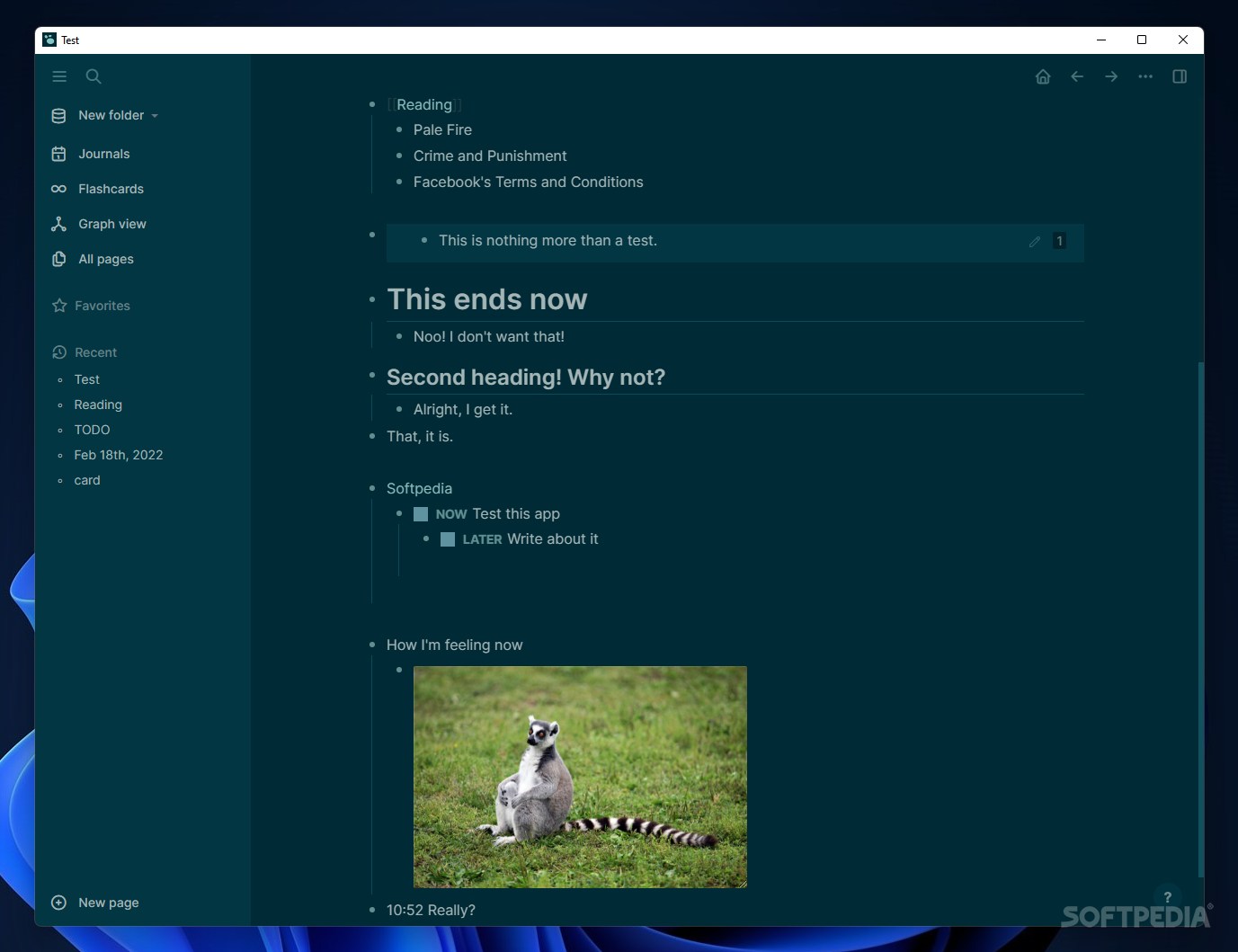Expand the Favorites section

[102, 306]
